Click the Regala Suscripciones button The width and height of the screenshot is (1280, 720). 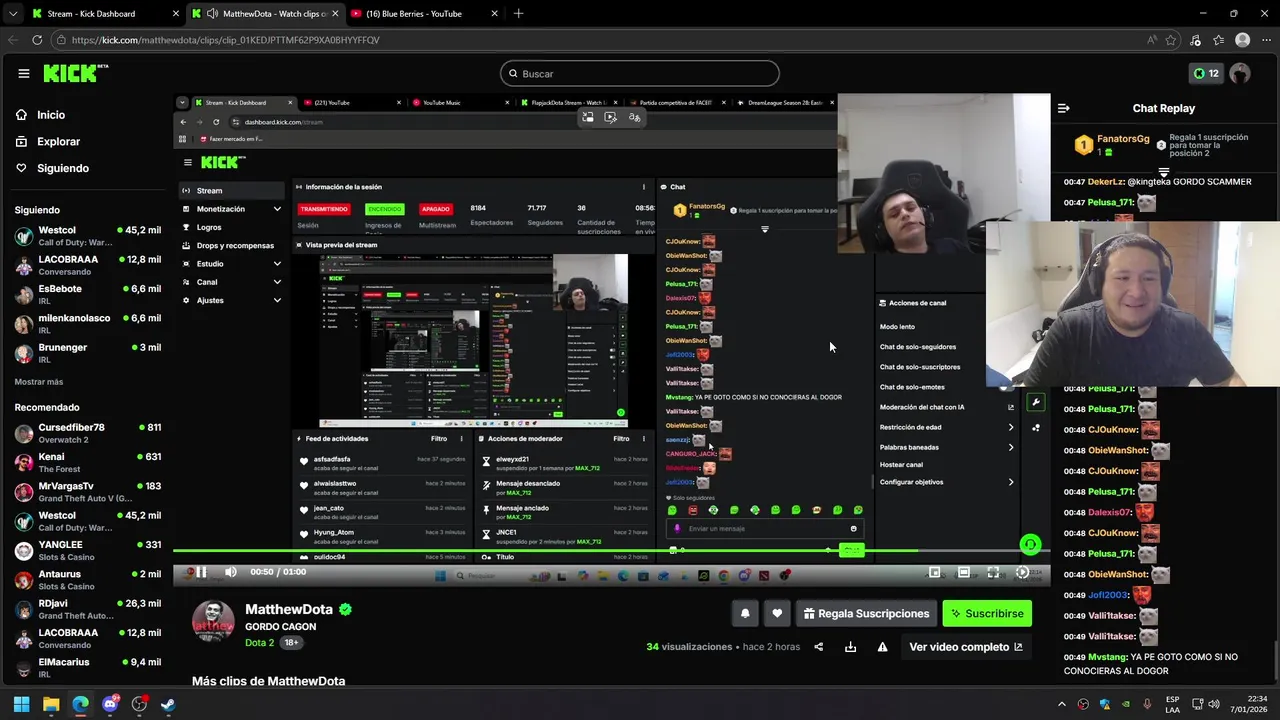pos(866,614)
